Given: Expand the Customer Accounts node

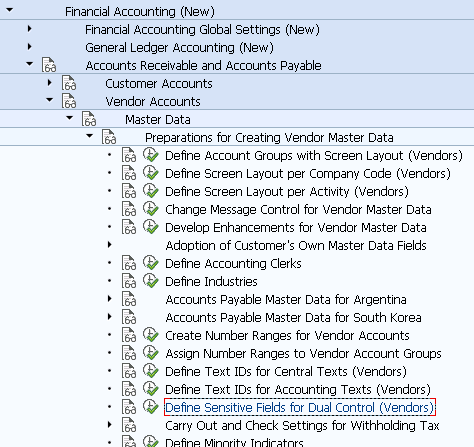Looking at the screenshot, I should (50, 83).
